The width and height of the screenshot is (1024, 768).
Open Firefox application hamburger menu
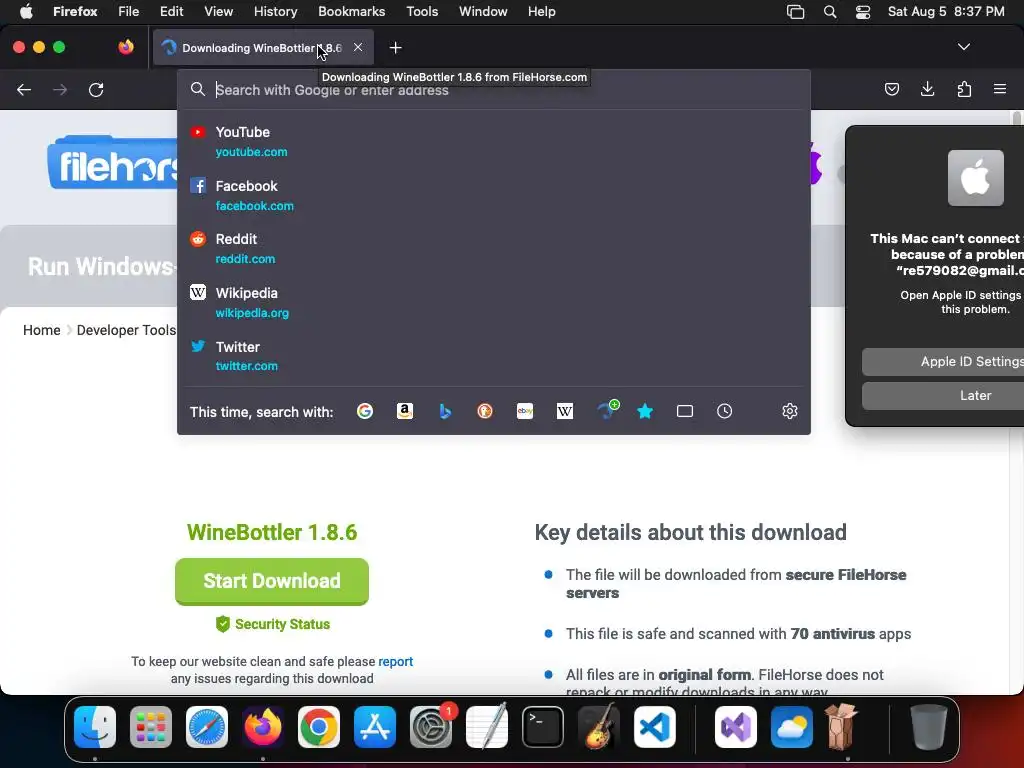click(x=1000, y=89)
